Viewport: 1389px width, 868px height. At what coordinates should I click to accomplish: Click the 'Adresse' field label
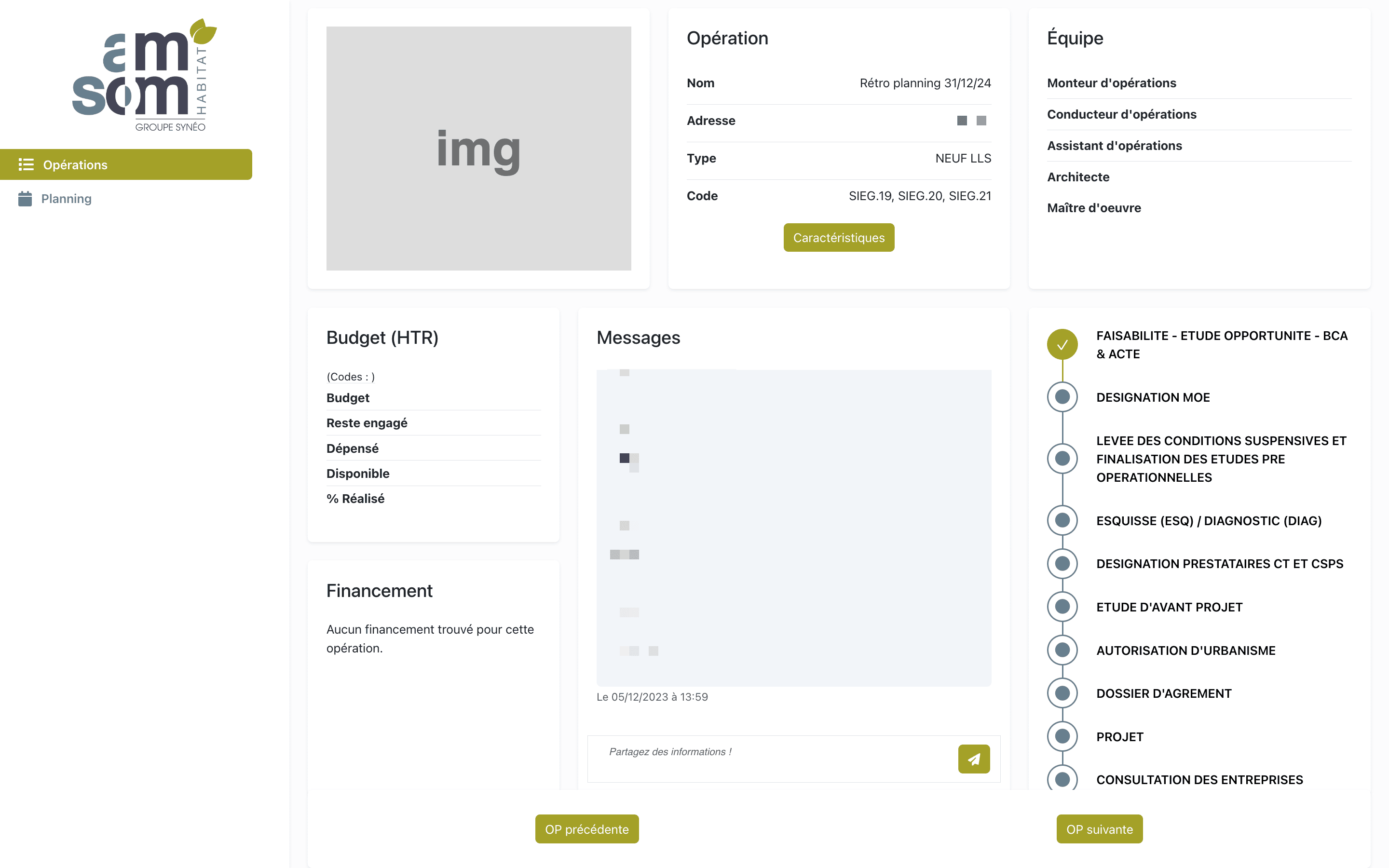click(x=710, y=121)
